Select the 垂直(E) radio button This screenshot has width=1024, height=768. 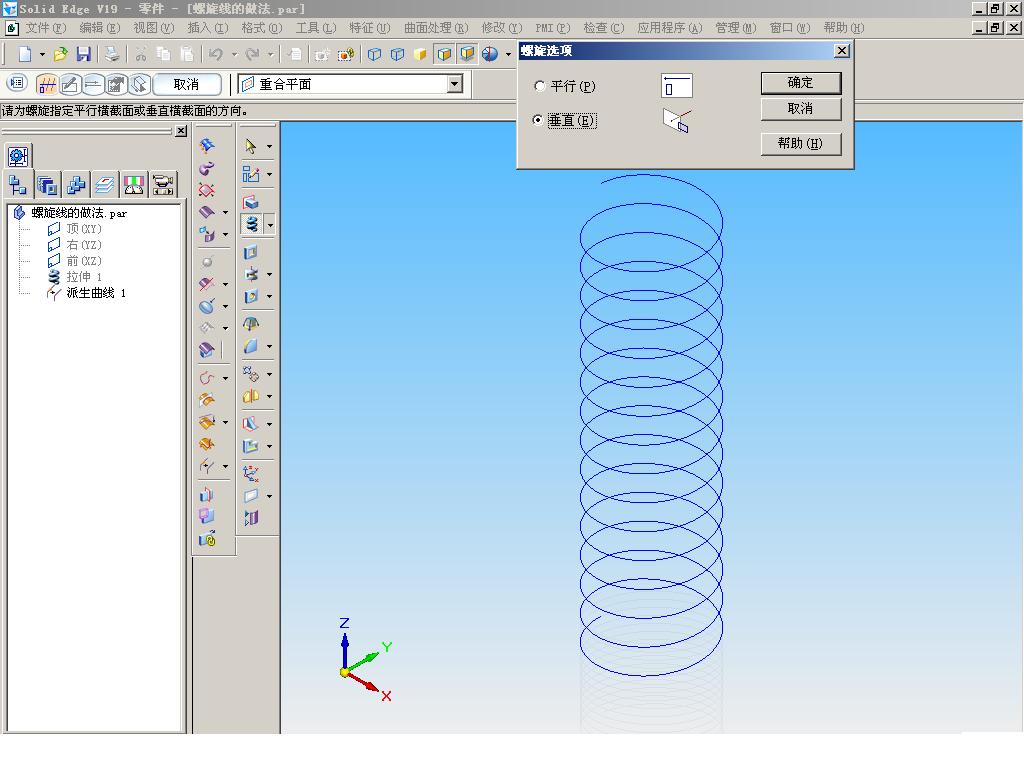pos(537,120)
